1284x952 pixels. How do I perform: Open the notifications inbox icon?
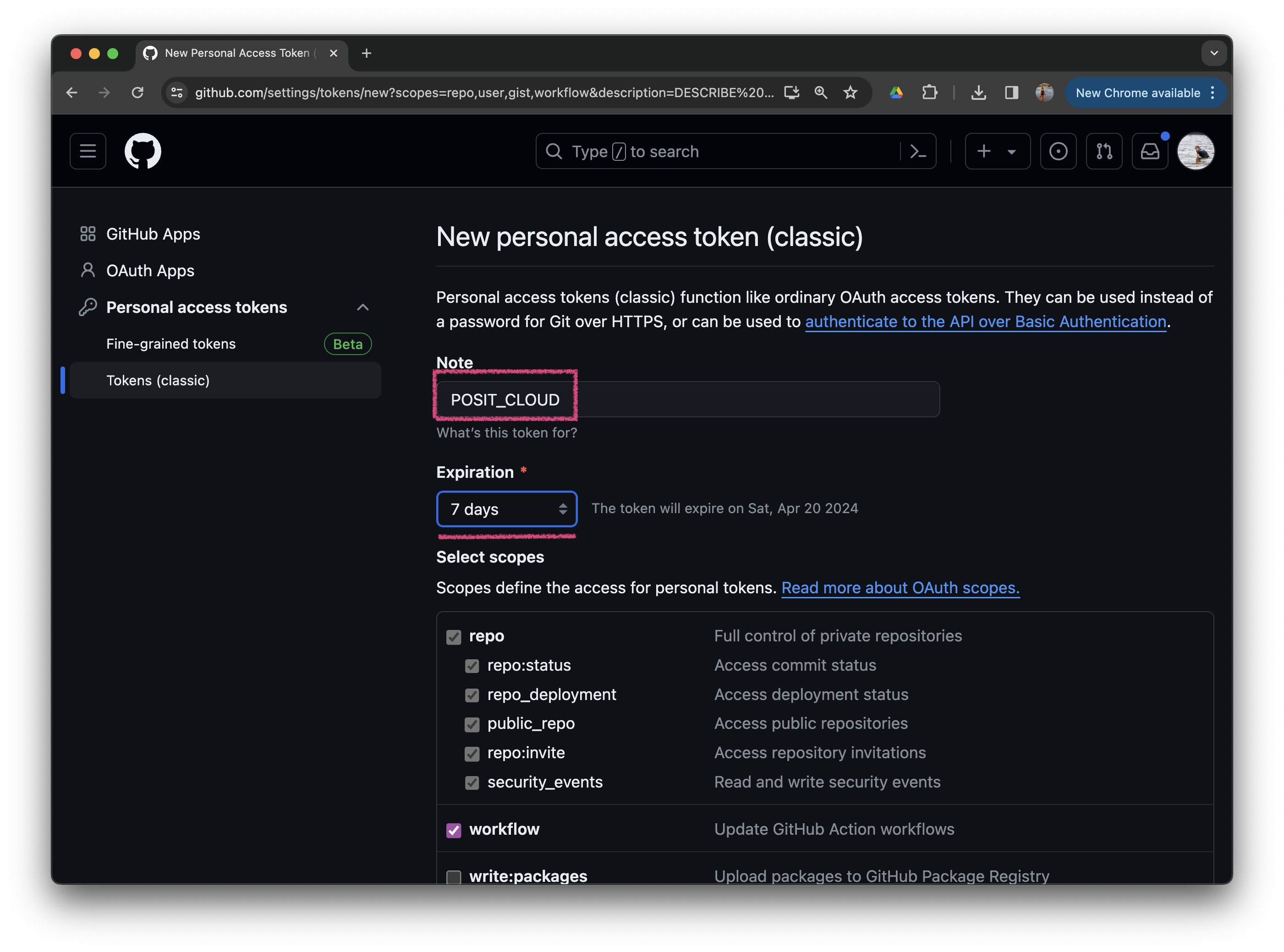pyautogui.click(x=1150, y=152)
